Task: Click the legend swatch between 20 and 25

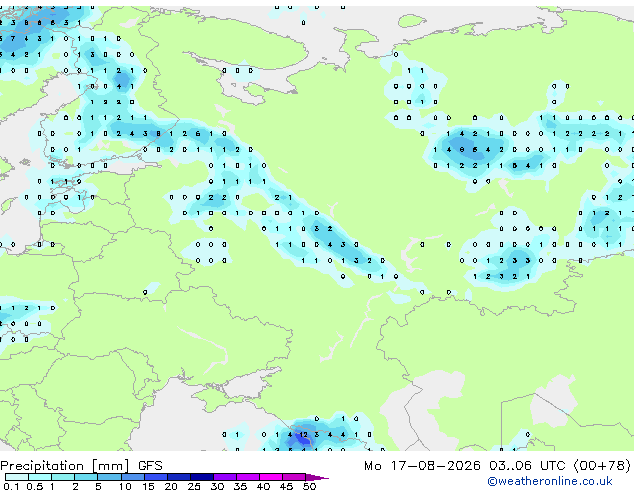Action: pos(178,477)
